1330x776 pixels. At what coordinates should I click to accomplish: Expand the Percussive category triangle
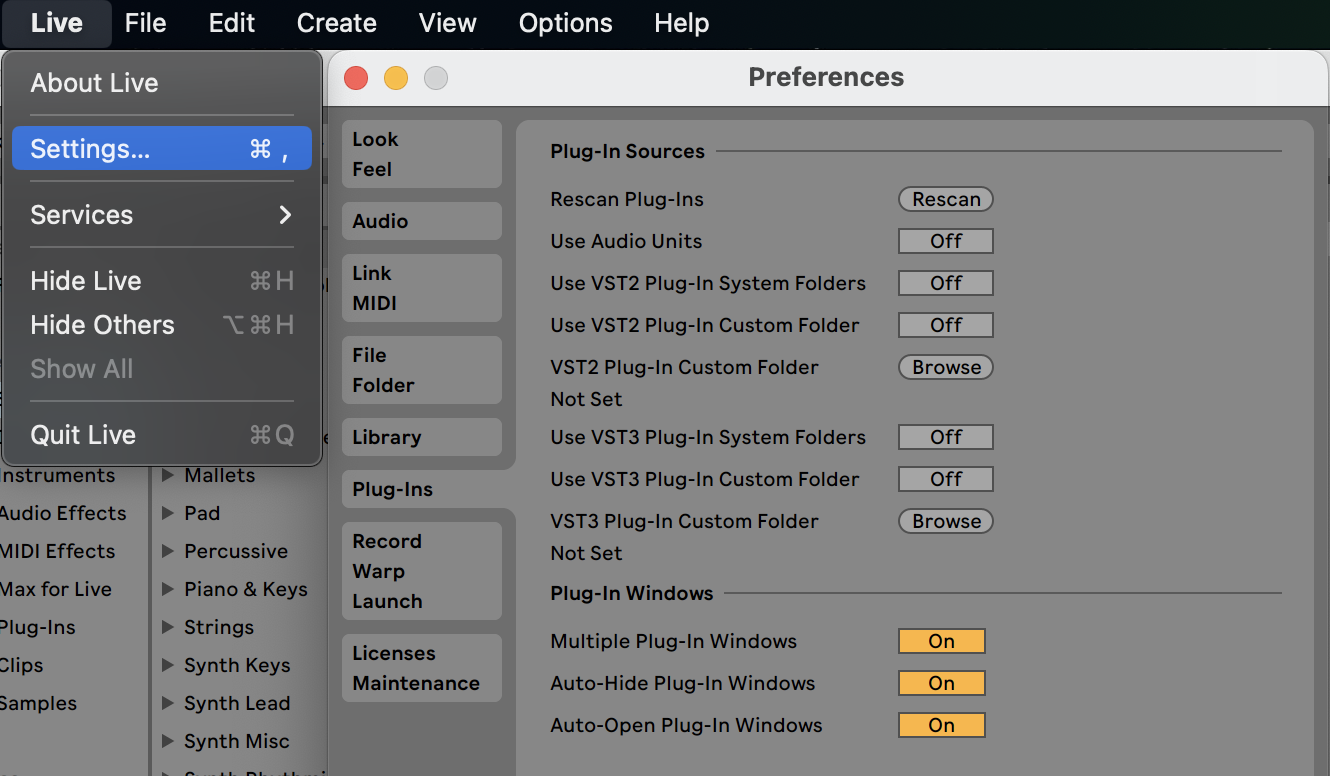(167, 551)
